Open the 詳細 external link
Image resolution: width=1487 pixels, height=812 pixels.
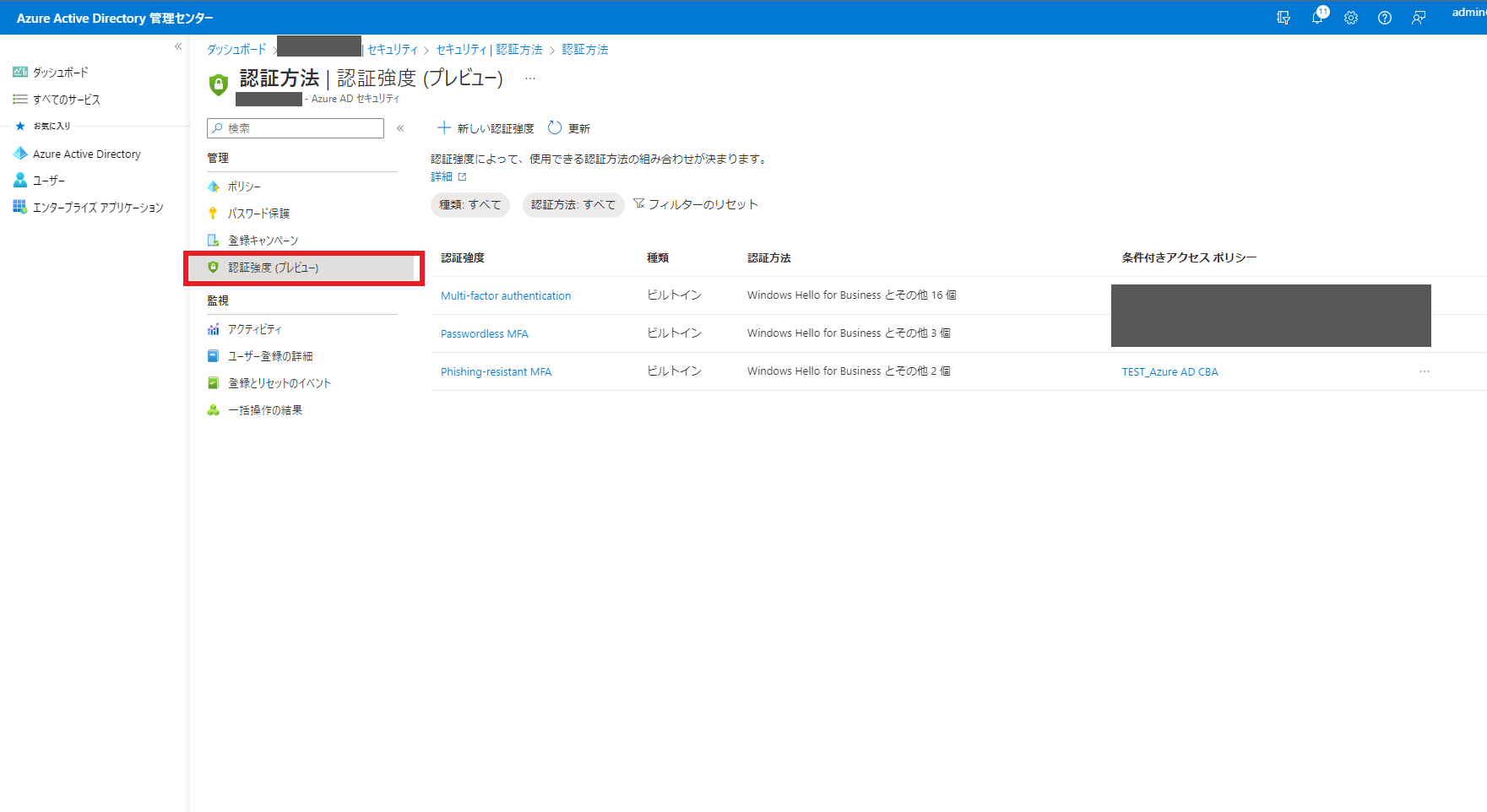pyautogui.click(x=448, y=176)
